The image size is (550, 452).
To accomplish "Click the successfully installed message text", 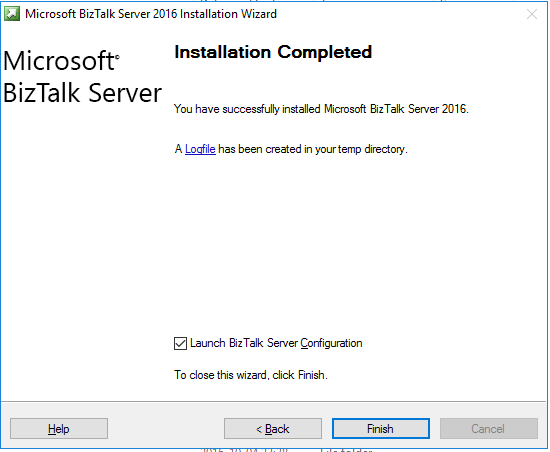I will coord(321,109).
